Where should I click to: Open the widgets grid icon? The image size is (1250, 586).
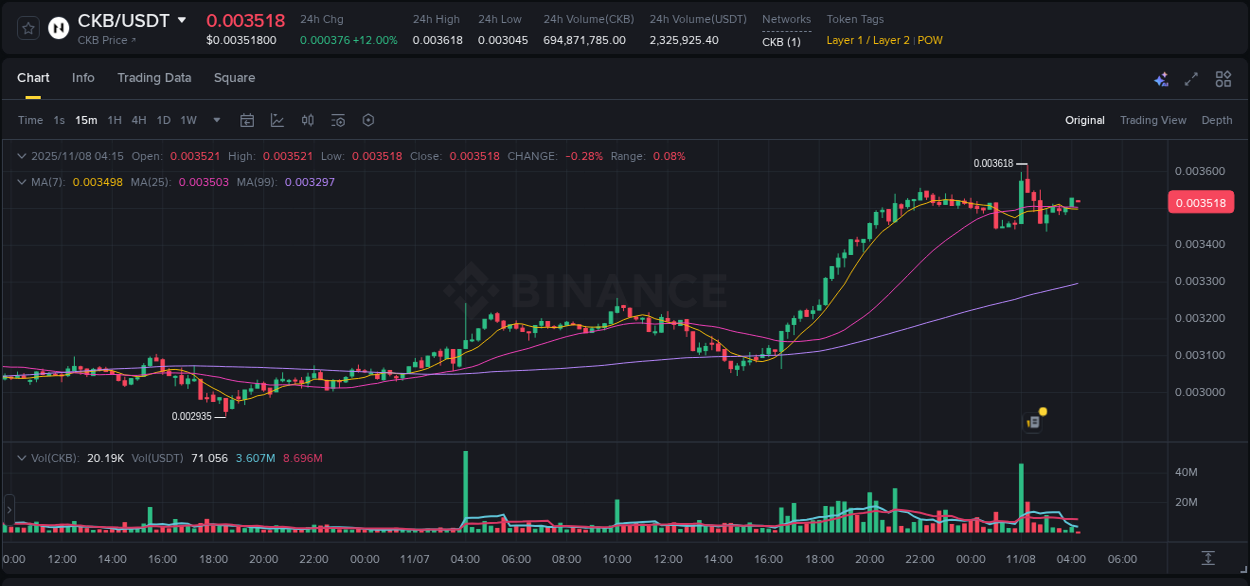(x=1222, y=78)
